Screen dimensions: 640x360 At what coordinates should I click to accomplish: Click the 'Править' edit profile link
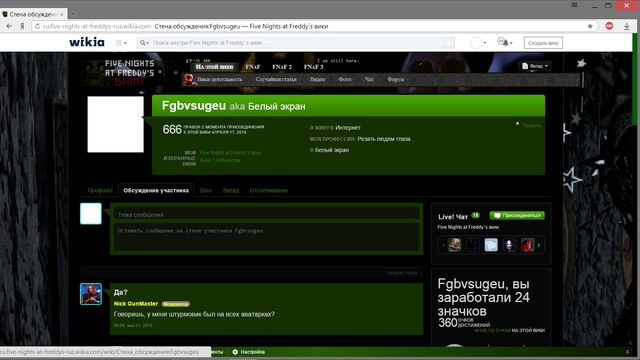coord(531,125)
